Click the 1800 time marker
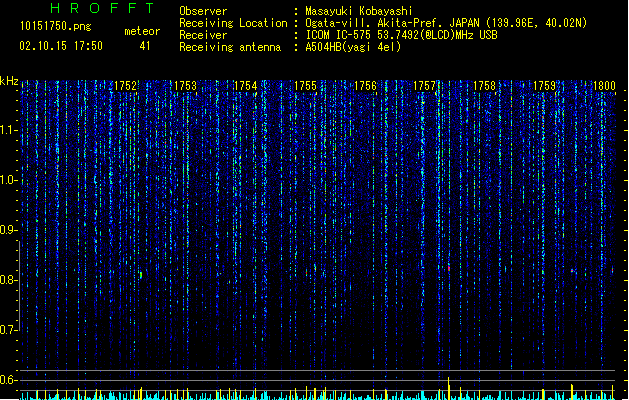 pyautogui.click(x=604, y=86)
